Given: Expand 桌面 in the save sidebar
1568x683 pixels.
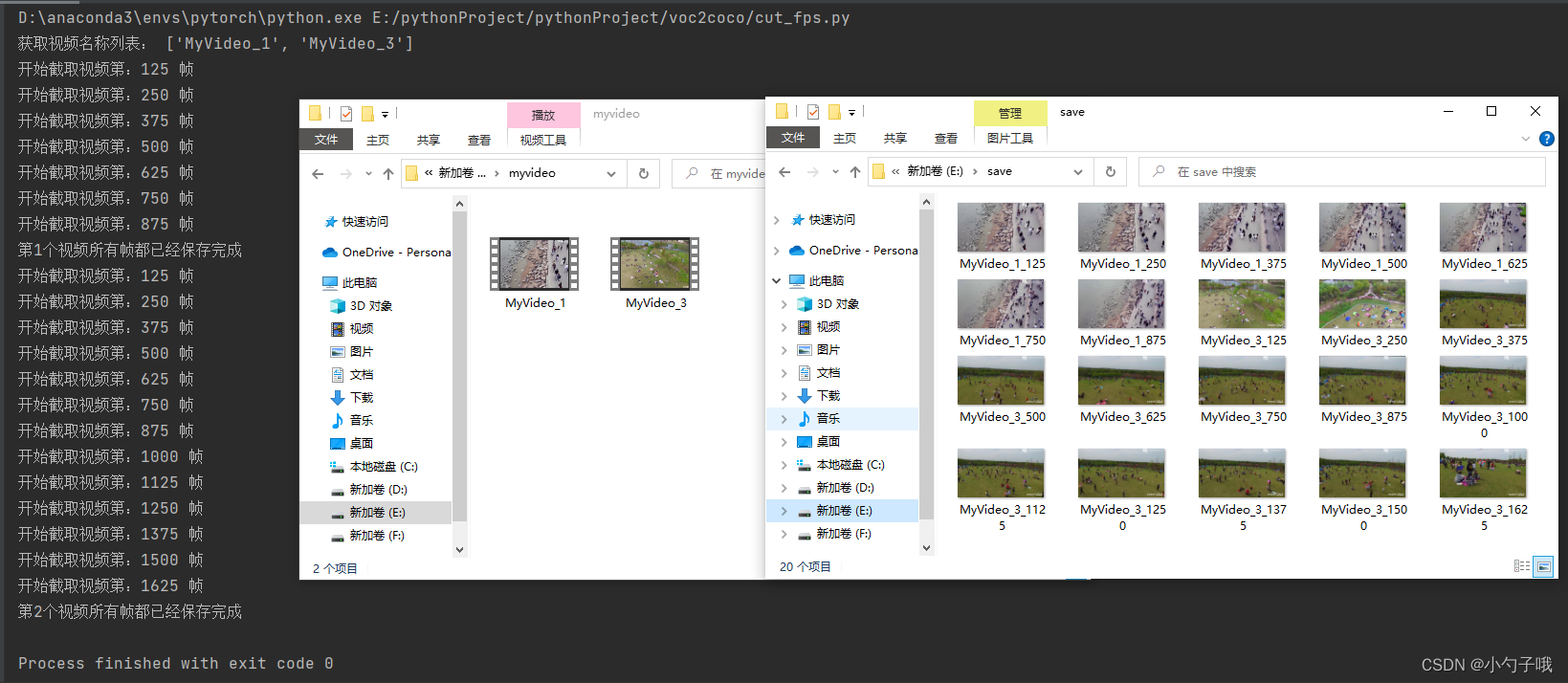Looking at the screenshot, I should (x=784, y=442).
